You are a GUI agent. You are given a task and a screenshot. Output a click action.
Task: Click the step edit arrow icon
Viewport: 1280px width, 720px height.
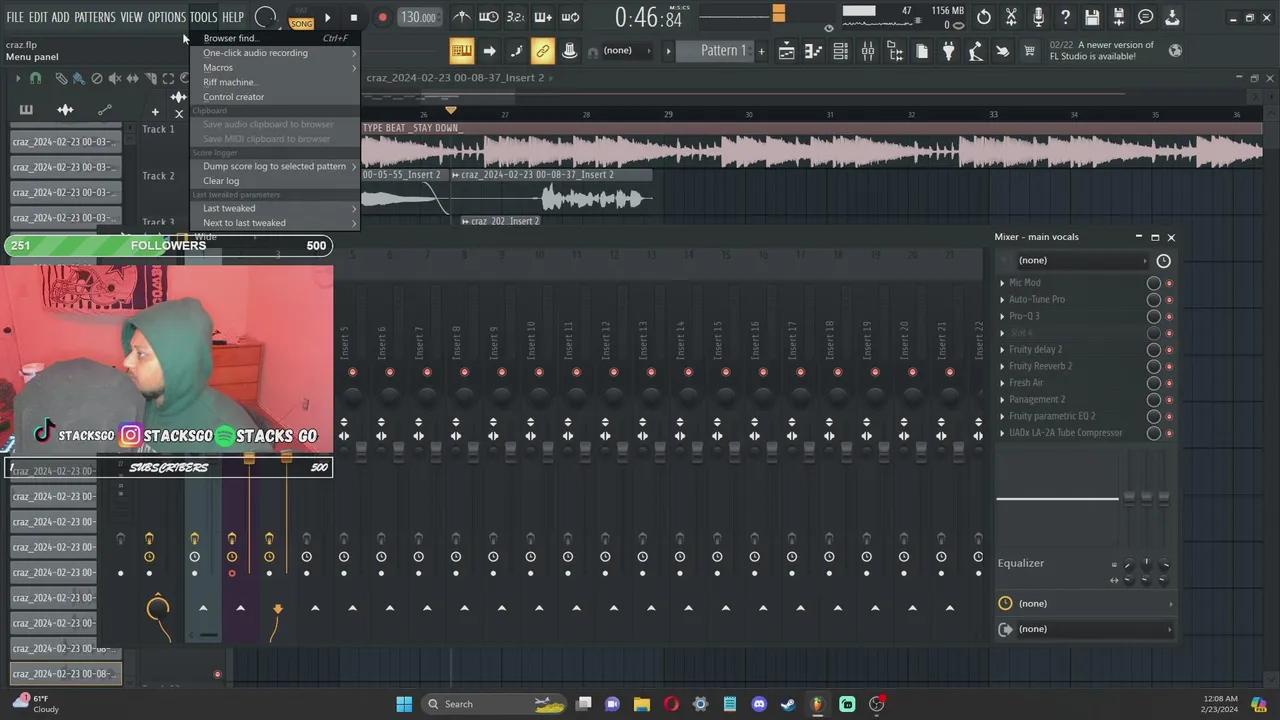coord(489,51)
